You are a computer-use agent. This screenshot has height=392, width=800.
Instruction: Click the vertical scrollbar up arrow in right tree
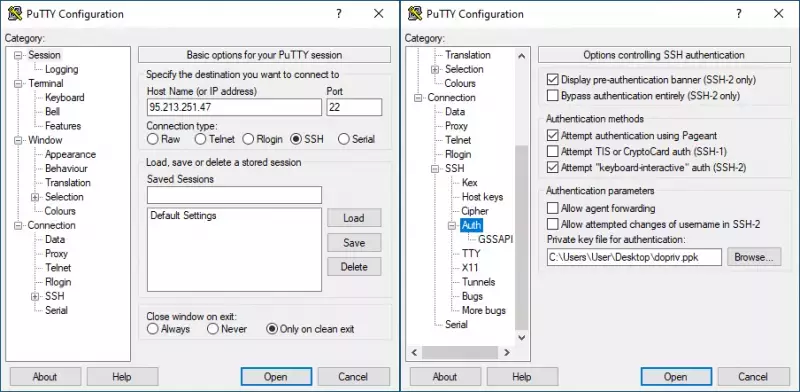[x=521, y=56]
